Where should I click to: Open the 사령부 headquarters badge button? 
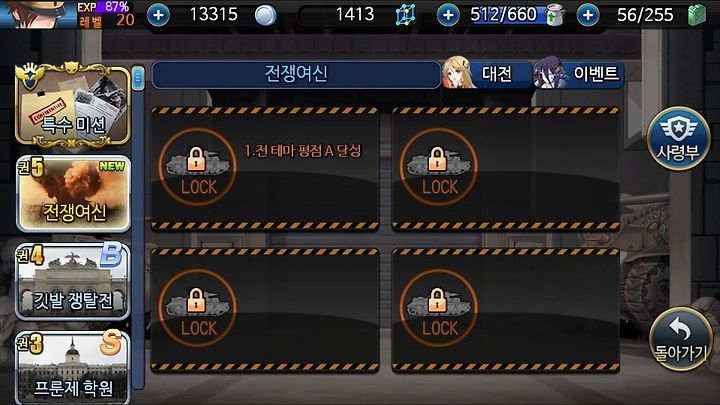pyautogui.click(x=678, y=138)
